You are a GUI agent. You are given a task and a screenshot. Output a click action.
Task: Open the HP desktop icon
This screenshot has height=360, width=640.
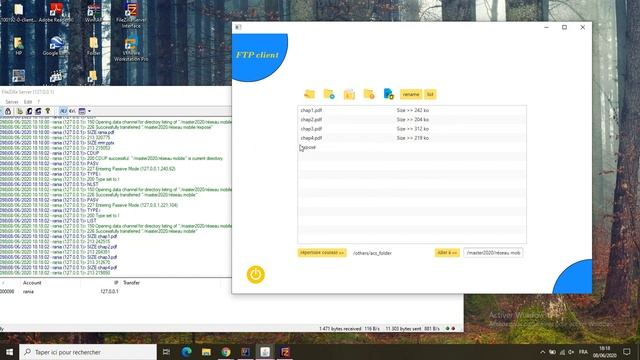(x=18, y=46)
